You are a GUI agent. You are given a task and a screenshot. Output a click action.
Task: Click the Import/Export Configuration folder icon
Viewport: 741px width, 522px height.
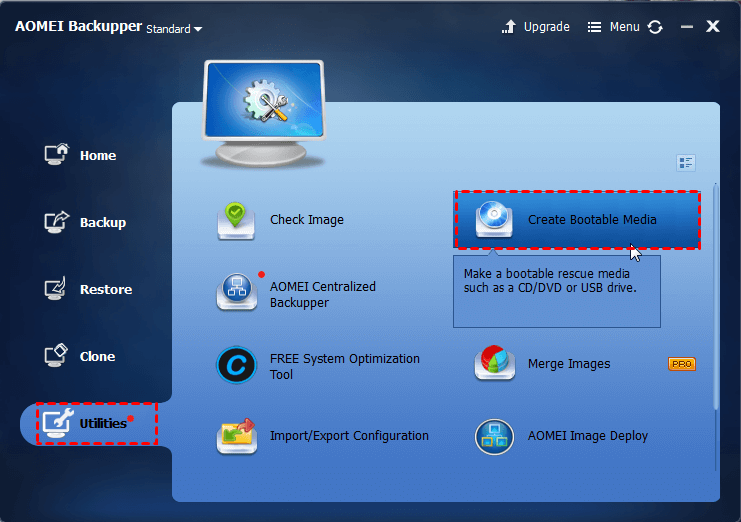236,436
